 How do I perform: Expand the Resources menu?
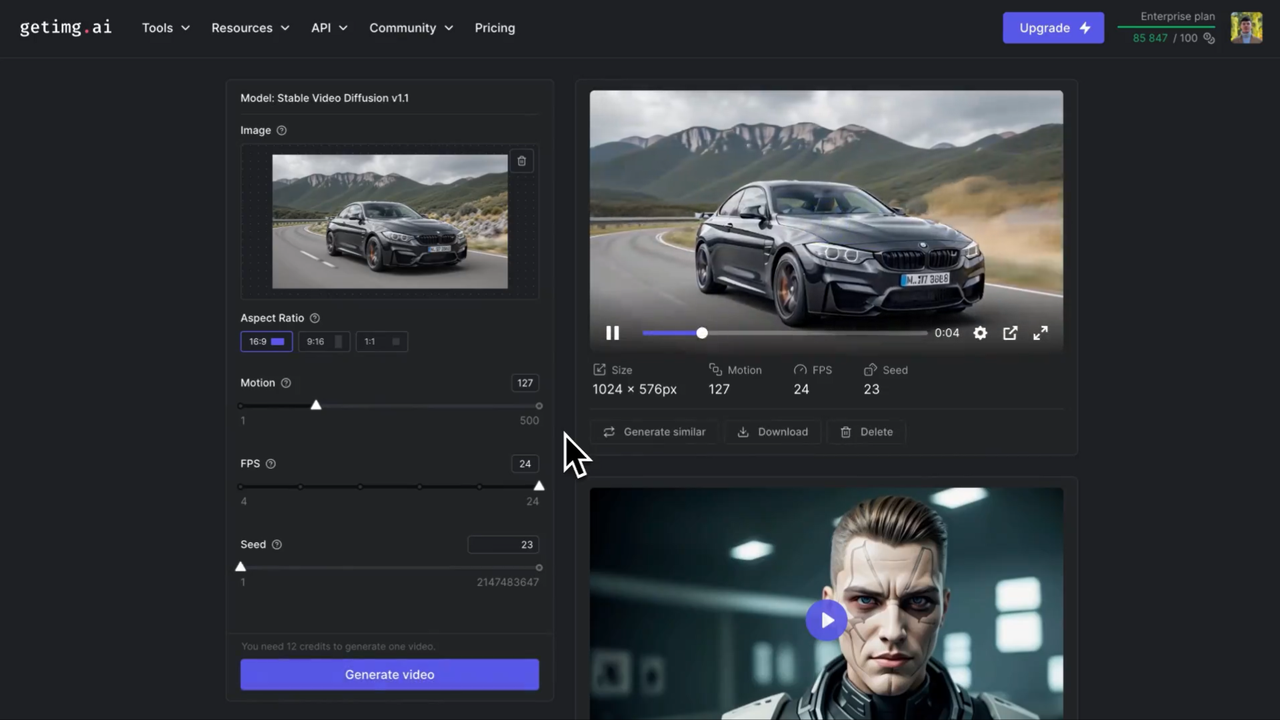point(249,27)
